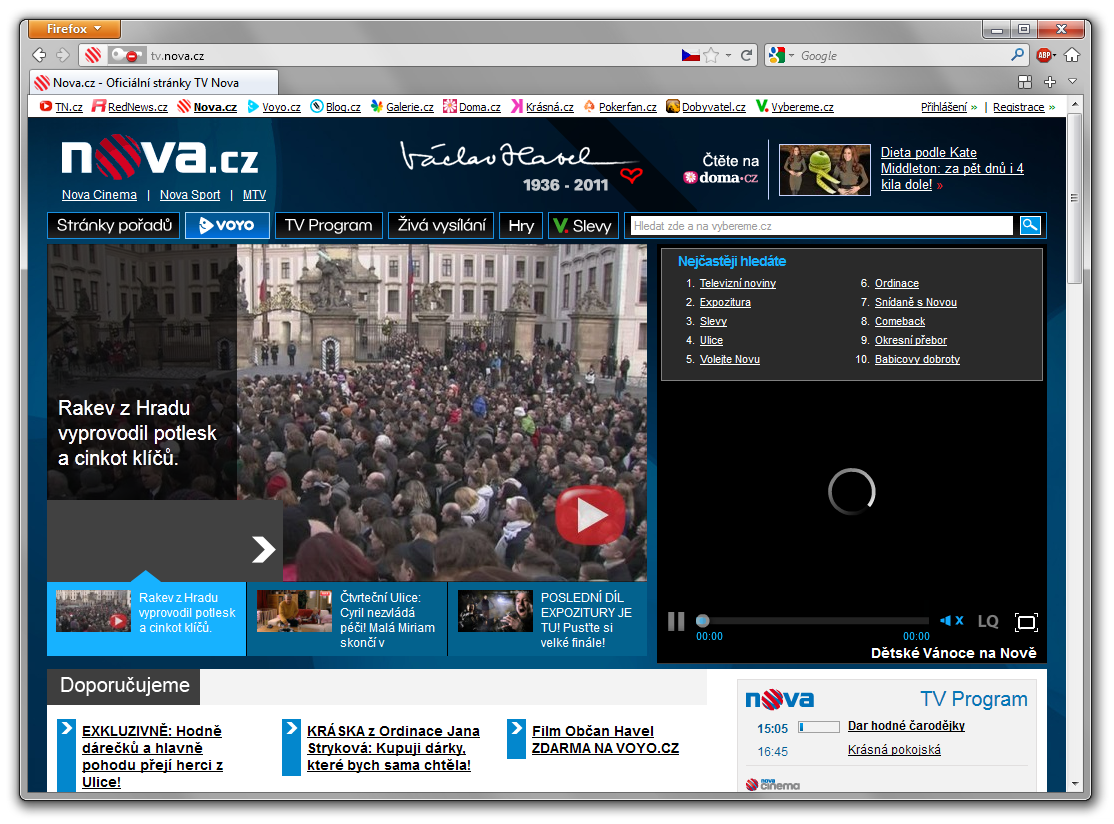Image resolution: width=1114 pixels, height=824 pixels.
Task: Open the Dieta podle Kate Middleton article
Action: pyautogui.click(x=952, y=168)
